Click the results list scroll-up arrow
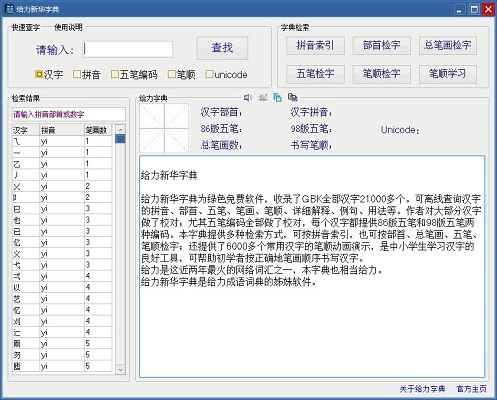Screen dimensions: 497x400 120,129
